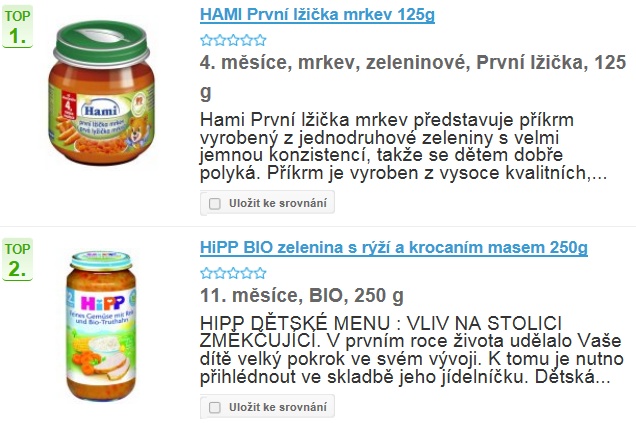
Task: Rate HiPP product with third star
Action: 233,273
